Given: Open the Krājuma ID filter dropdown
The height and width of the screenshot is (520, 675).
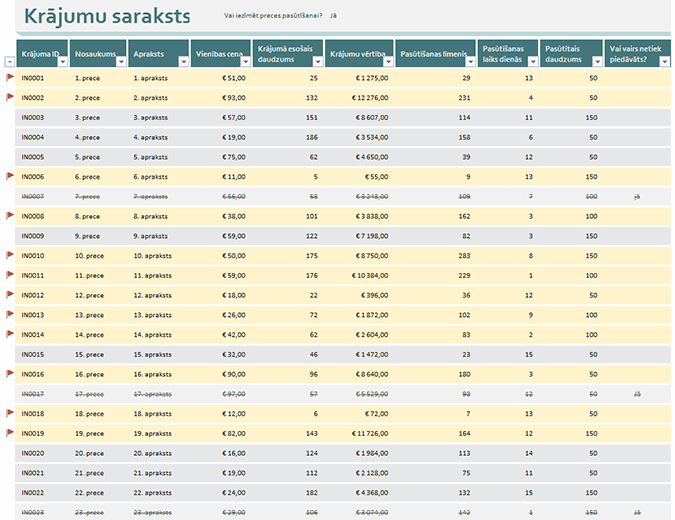Looking at the screenshot, I should coord(63,61).
